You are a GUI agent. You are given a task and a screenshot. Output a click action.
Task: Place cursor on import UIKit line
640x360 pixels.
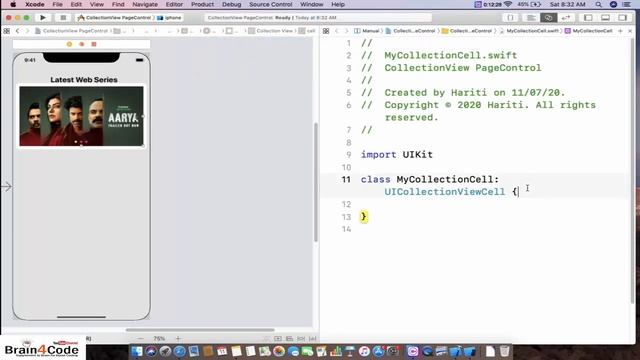pyautogui.click(x=396, y=155)
